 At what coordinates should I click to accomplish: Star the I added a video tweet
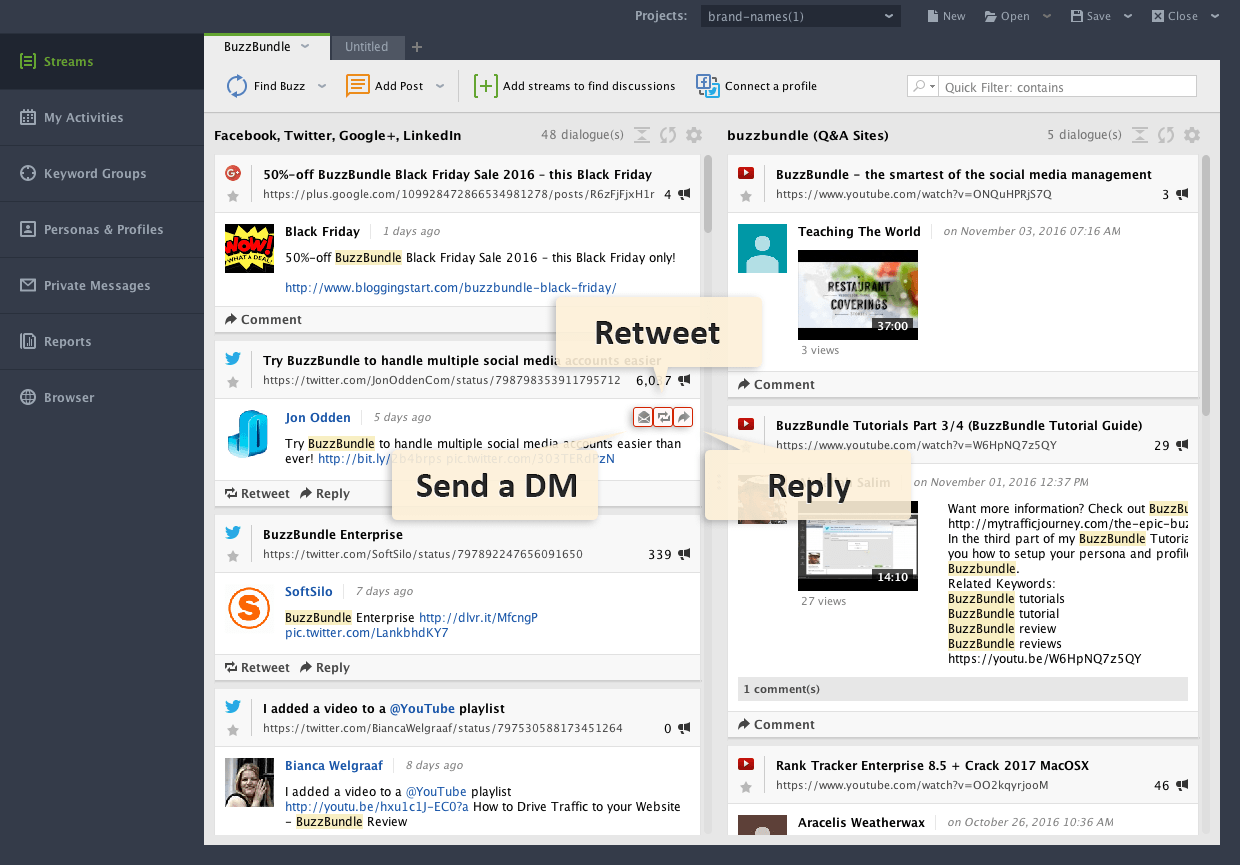click(233, 730)
